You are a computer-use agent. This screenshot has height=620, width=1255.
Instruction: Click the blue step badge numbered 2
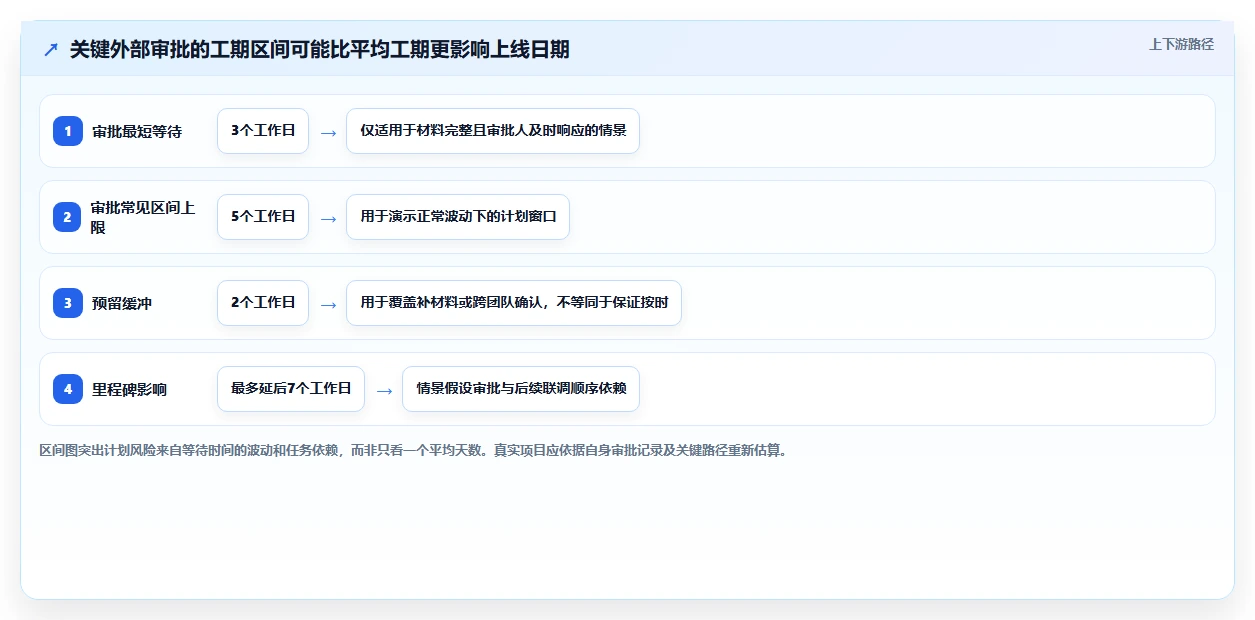(x=68, y=217)
